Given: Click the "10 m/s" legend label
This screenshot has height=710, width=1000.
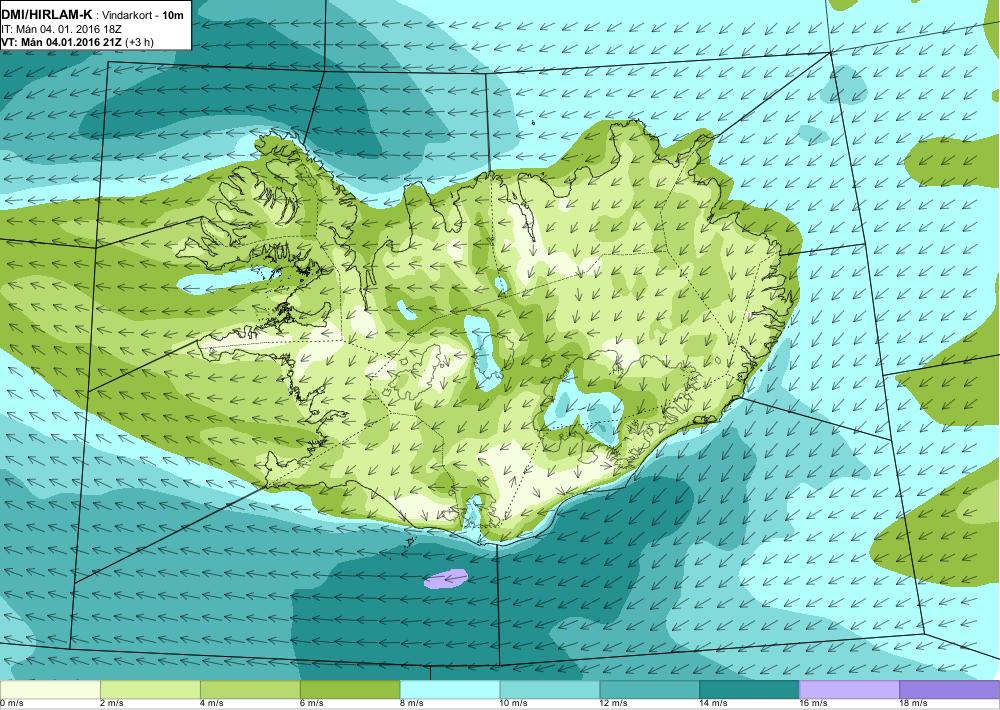Looking at the screenshot, I should pos(514,703).
